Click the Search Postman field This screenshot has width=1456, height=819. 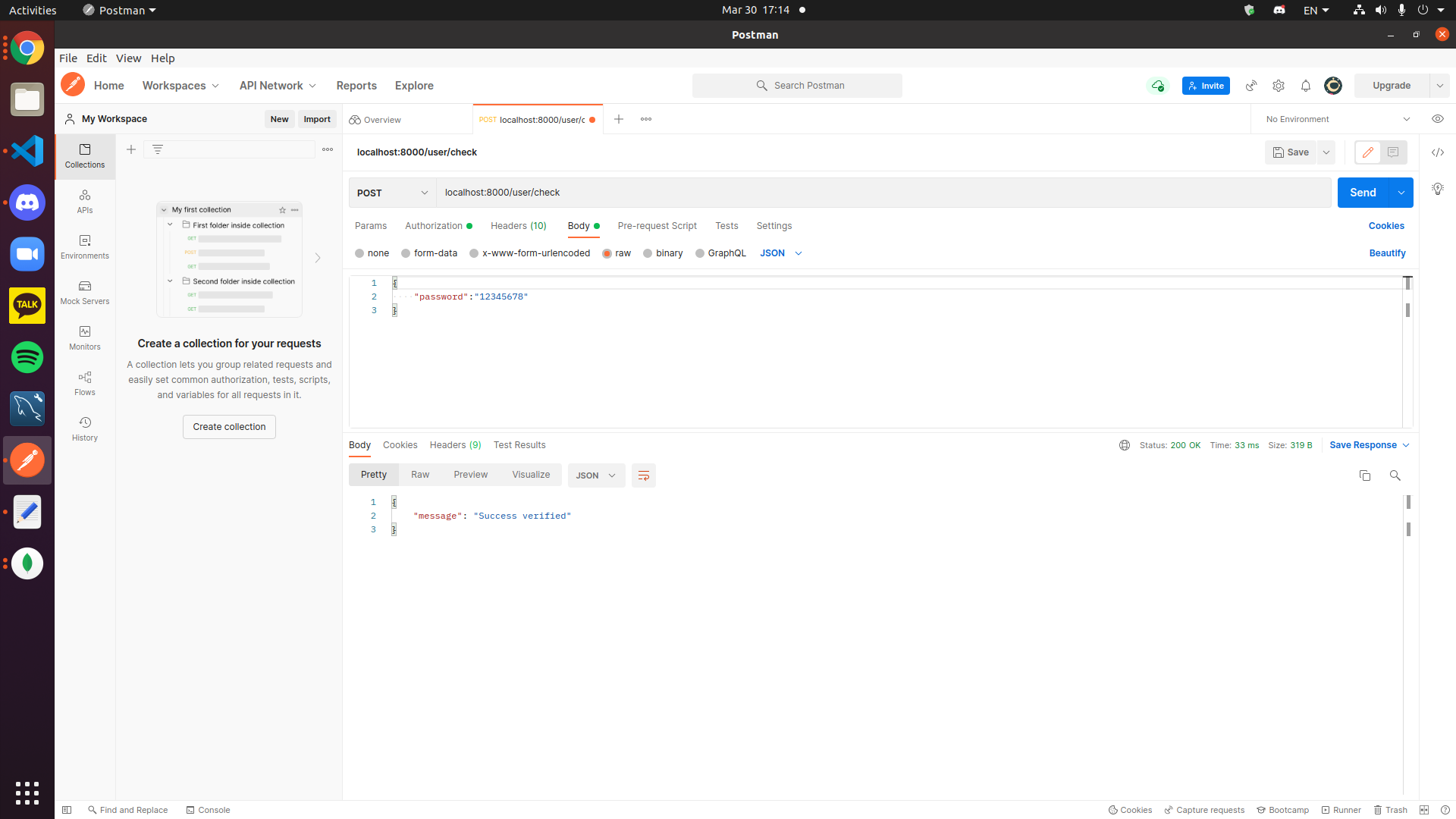[x=797, y=86]
